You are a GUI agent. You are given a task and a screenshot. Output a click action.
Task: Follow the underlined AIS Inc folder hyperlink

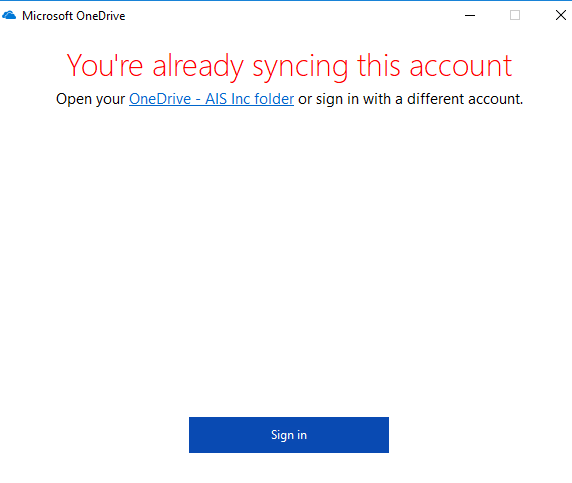click(x=212, y=99)
